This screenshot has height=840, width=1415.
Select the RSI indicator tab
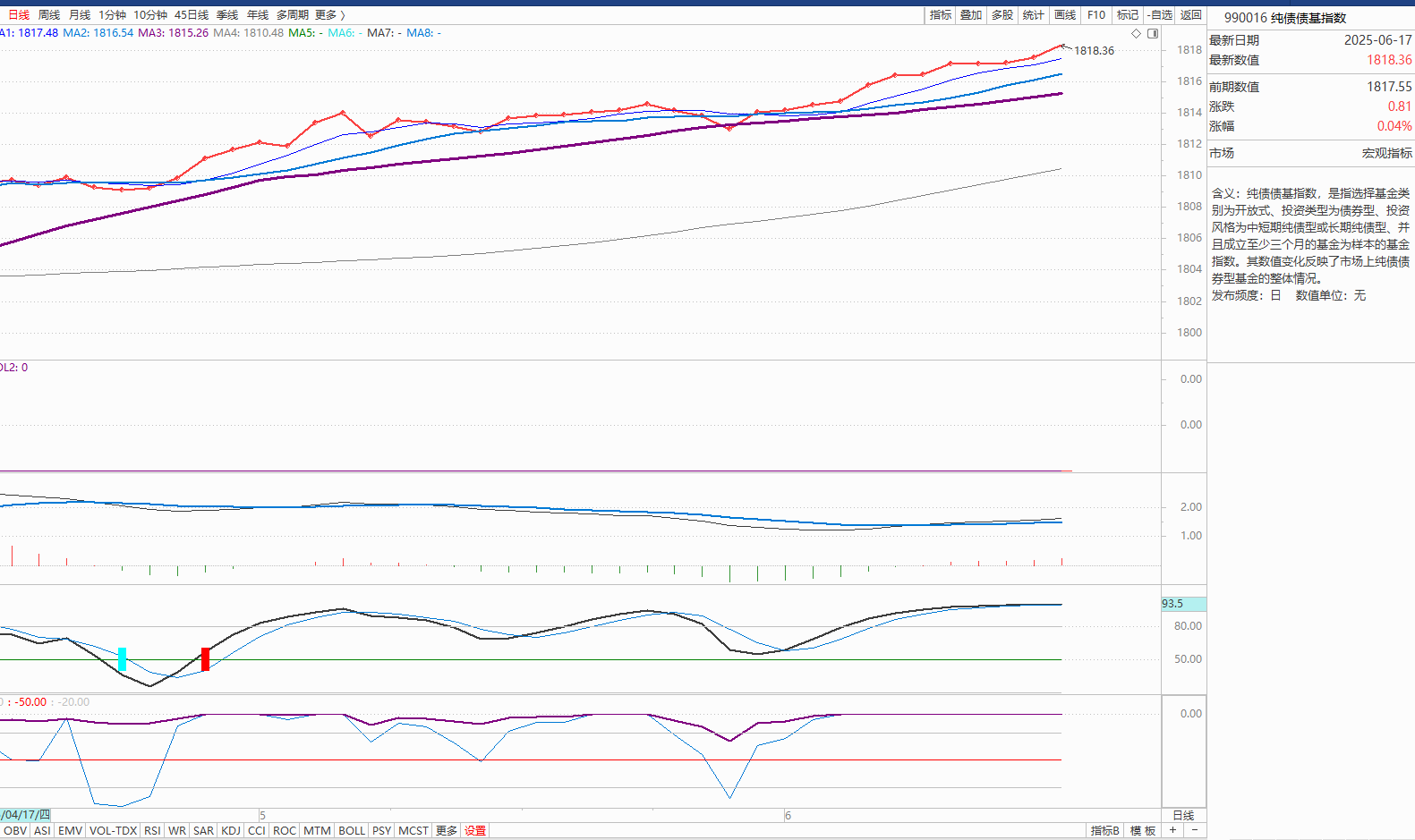152,831
